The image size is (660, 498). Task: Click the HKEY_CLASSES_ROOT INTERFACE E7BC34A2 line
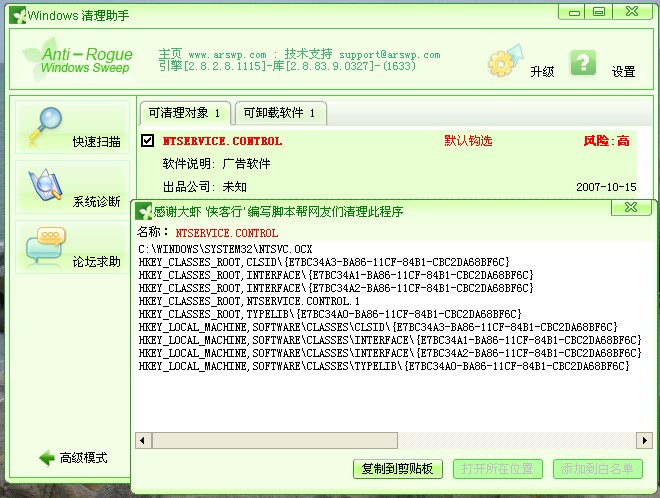(336, 288)
